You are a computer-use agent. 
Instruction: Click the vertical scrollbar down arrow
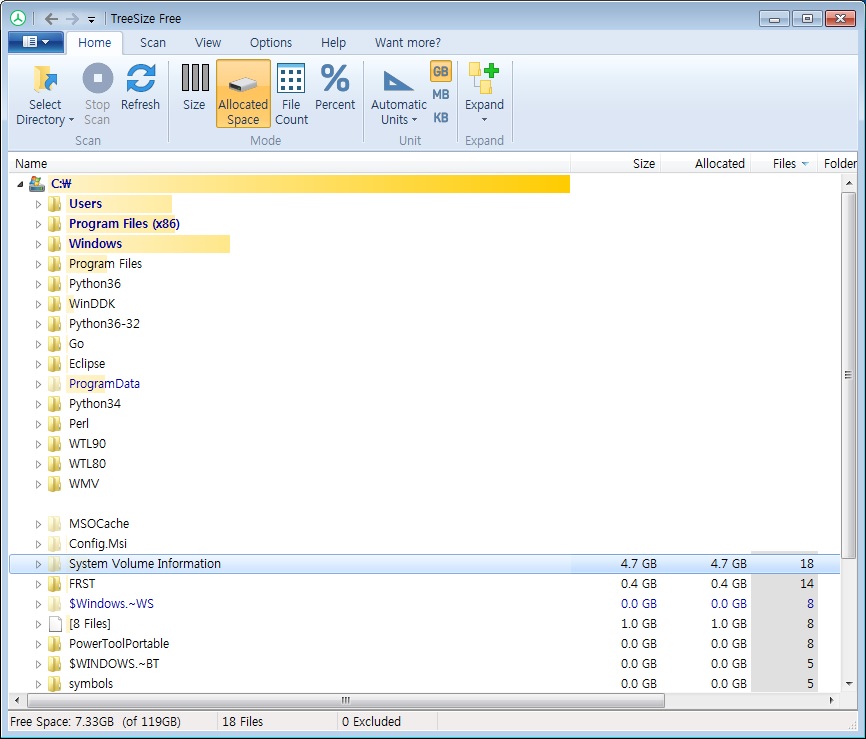coord(849,684)
